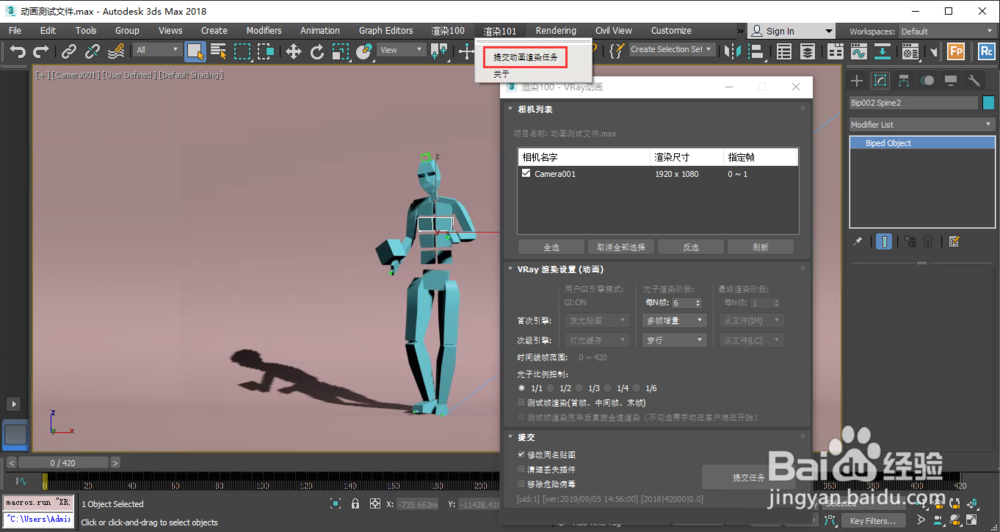The width and height of the screenshot is (1000, 532).
Task: Select the Rotate tool
Action: pyautogui.click(x=317, y=52)
